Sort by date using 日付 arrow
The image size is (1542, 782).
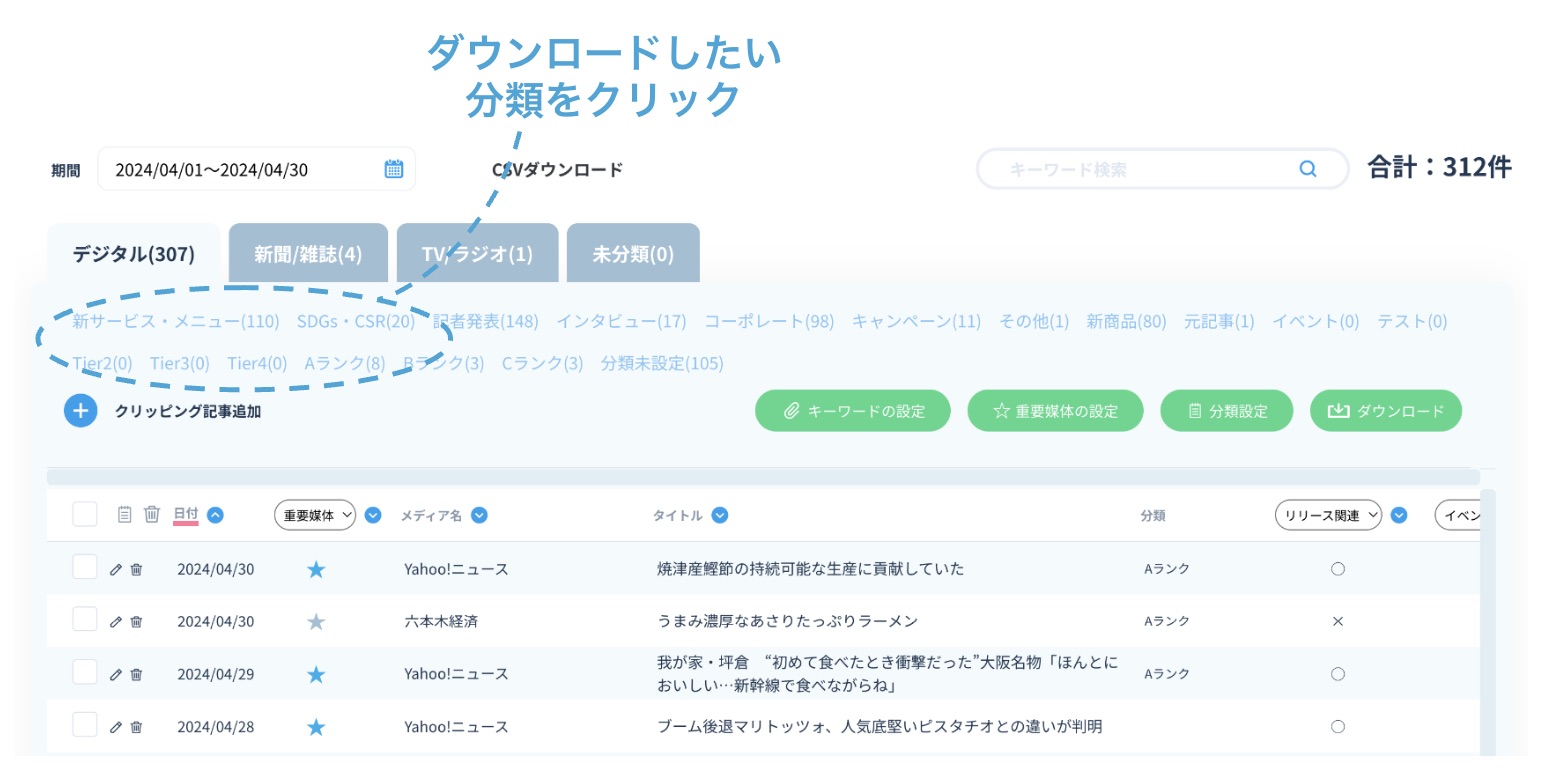[215, 515]
